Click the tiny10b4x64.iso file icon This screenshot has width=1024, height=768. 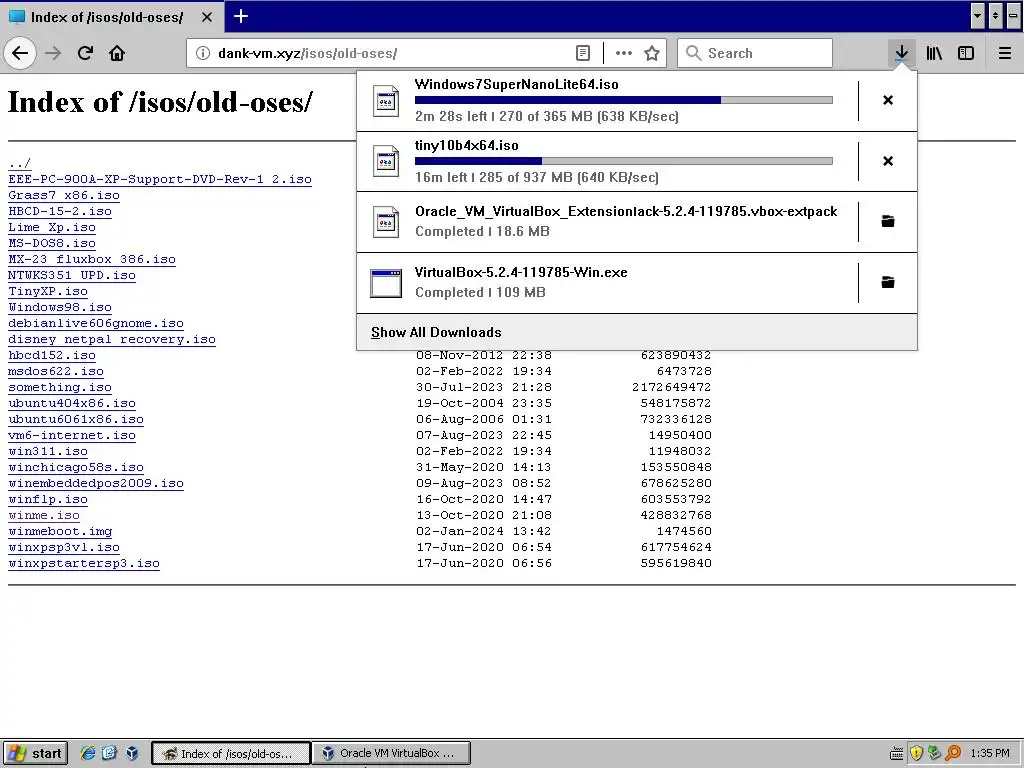pos(385,161)
